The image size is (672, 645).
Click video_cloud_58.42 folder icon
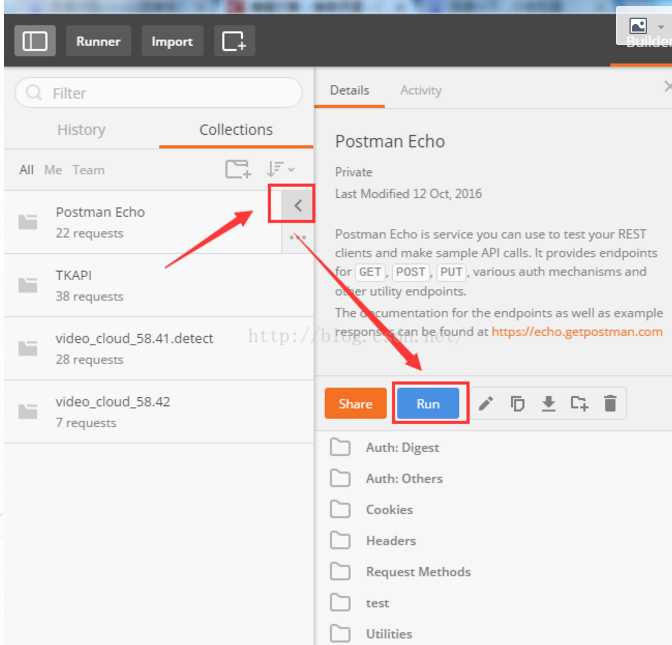tap(28, 411)
